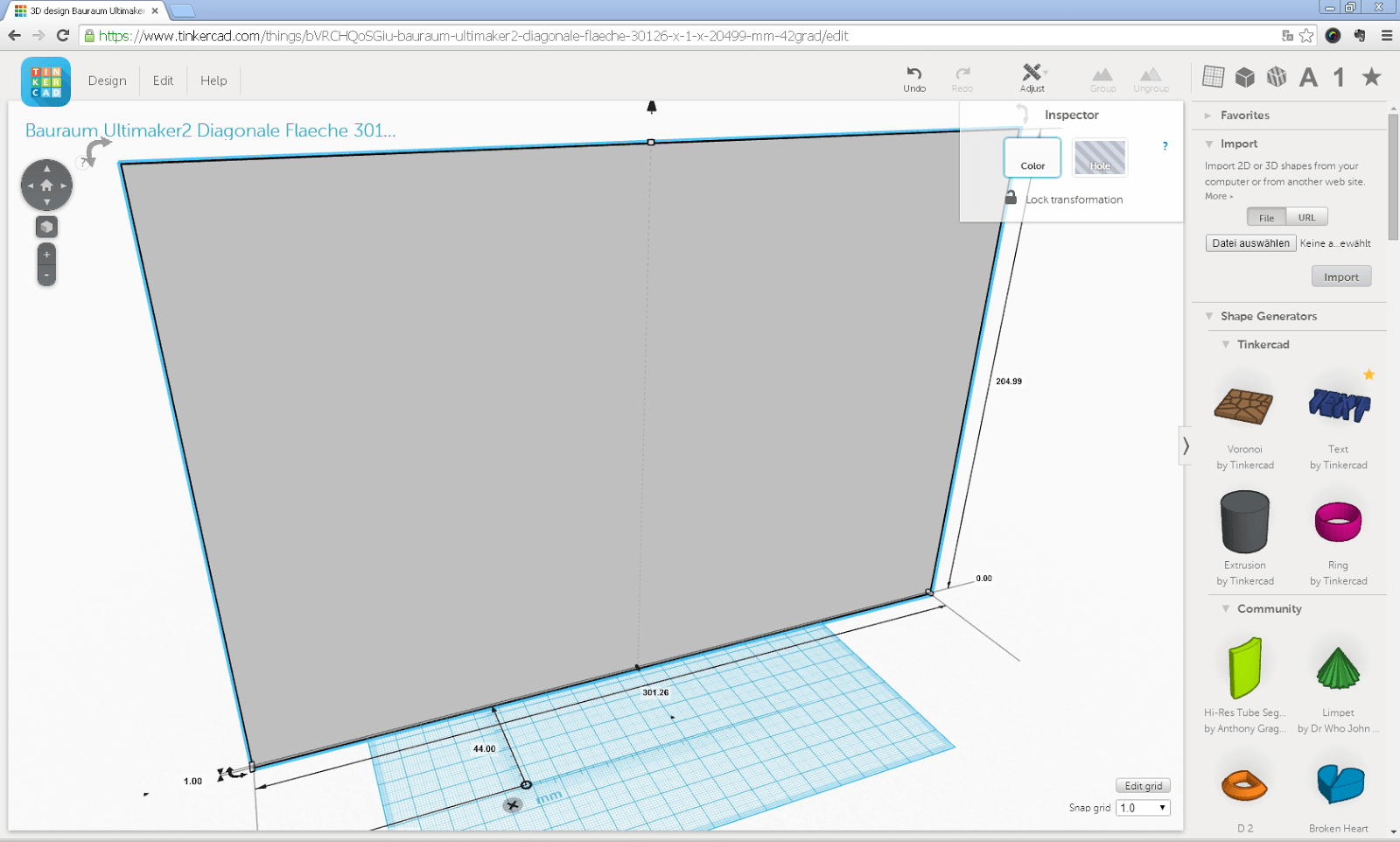Enable the Group tool

point(1102,77)
